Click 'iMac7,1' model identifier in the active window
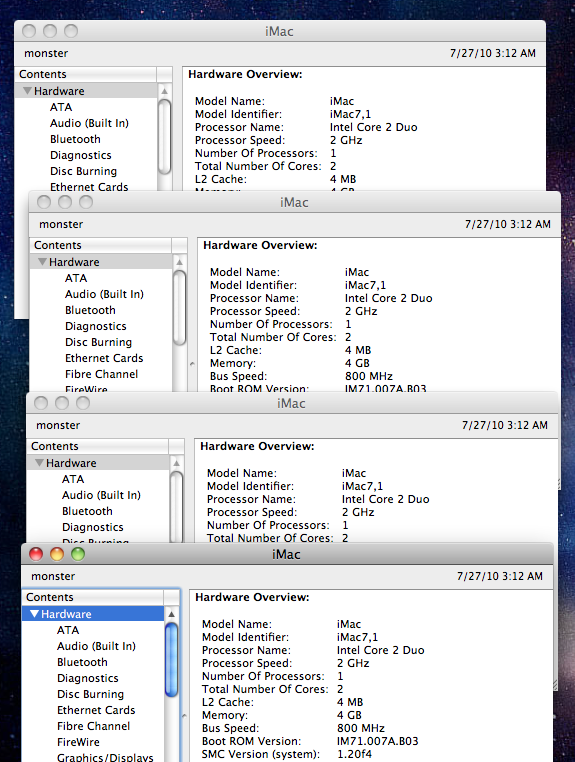This screenshot has height=762, width=575. click(357, 637)
